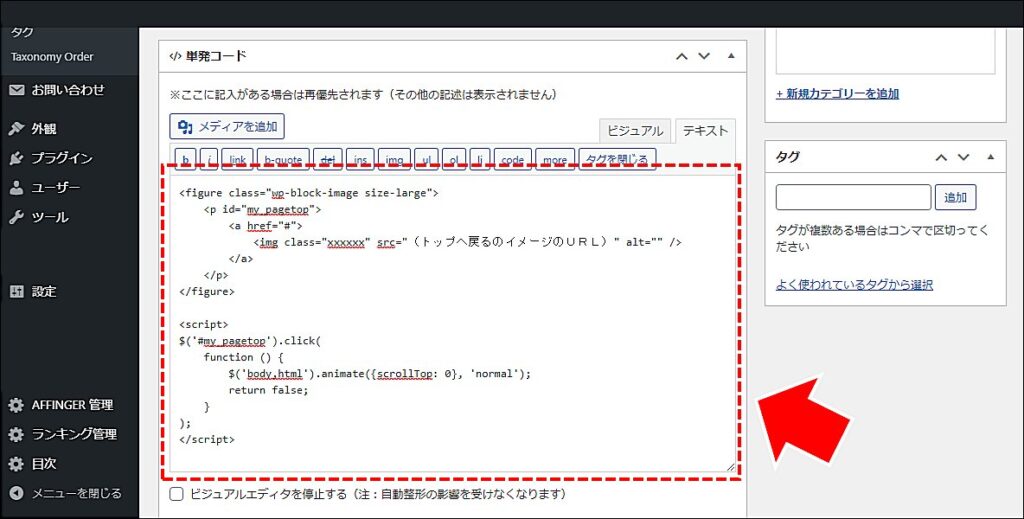Click the 'function () {' code line
Screen dimensions: 1024x519
coord(244,357)
